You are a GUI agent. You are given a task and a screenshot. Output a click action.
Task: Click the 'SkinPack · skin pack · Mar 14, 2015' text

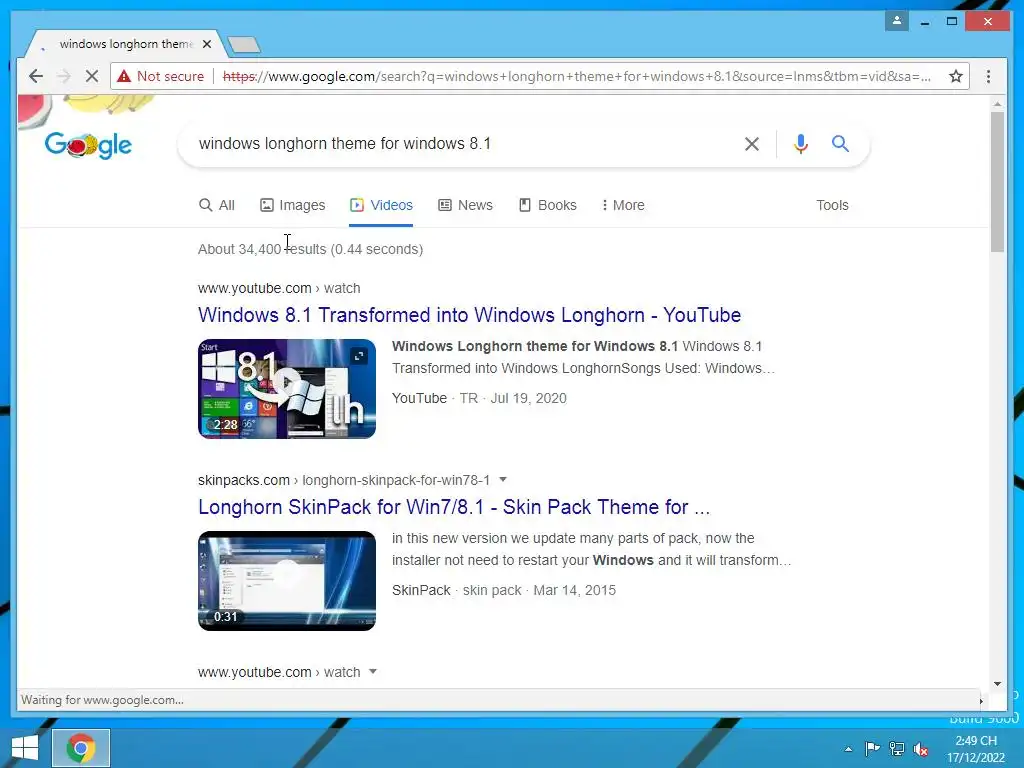click(504, 590)
